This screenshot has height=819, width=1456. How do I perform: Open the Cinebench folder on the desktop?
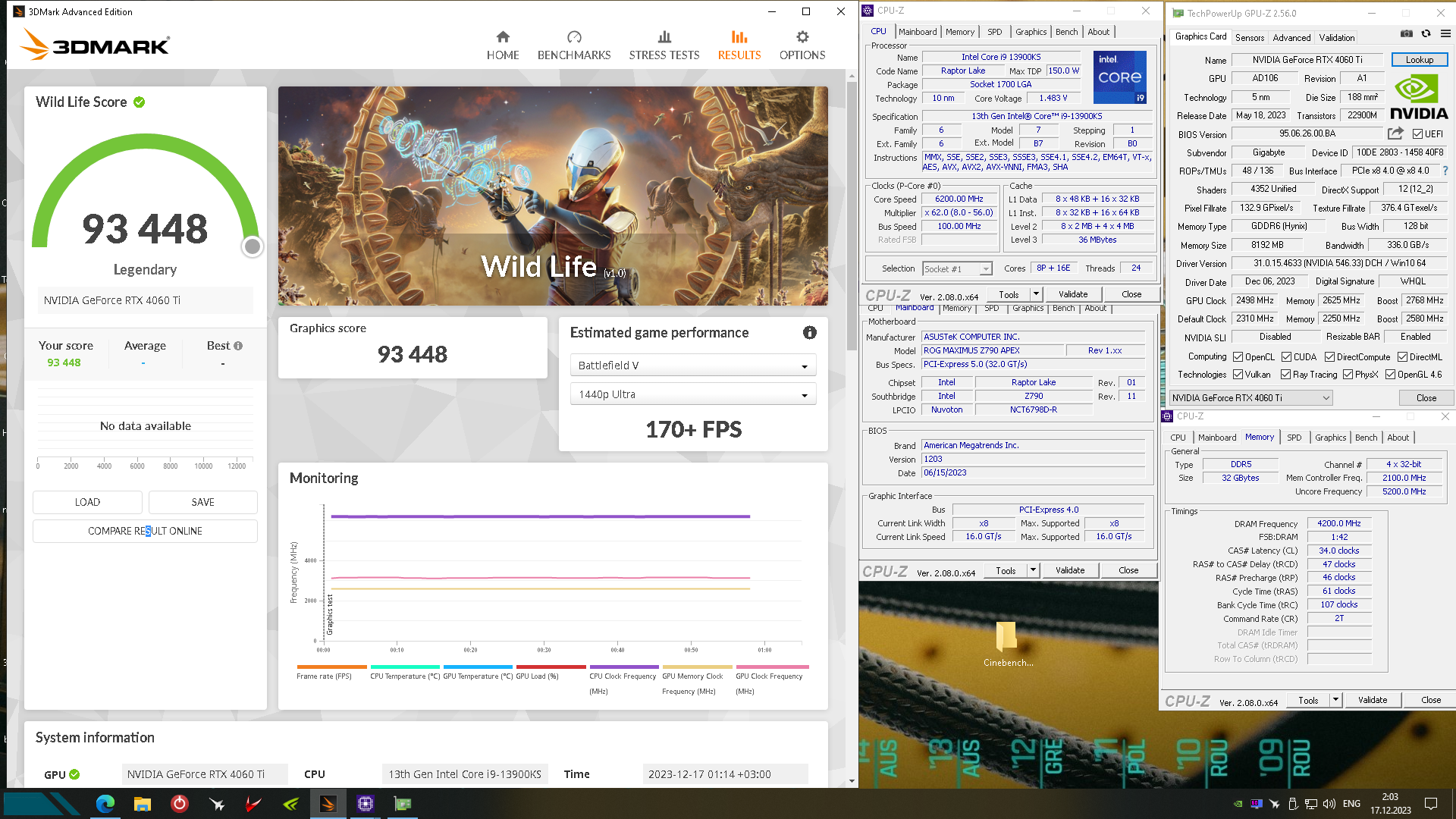click(1007, 644)
